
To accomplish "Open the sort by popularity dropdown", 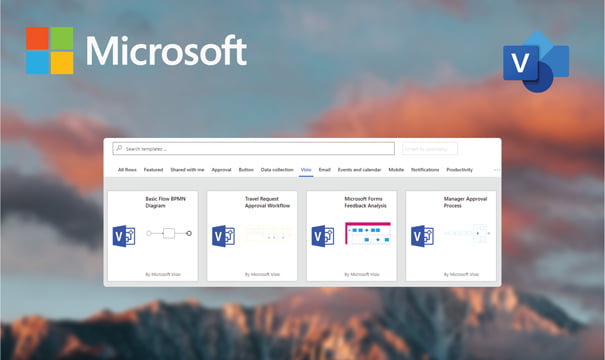I will pyautogui.click(x=430, y=149).
